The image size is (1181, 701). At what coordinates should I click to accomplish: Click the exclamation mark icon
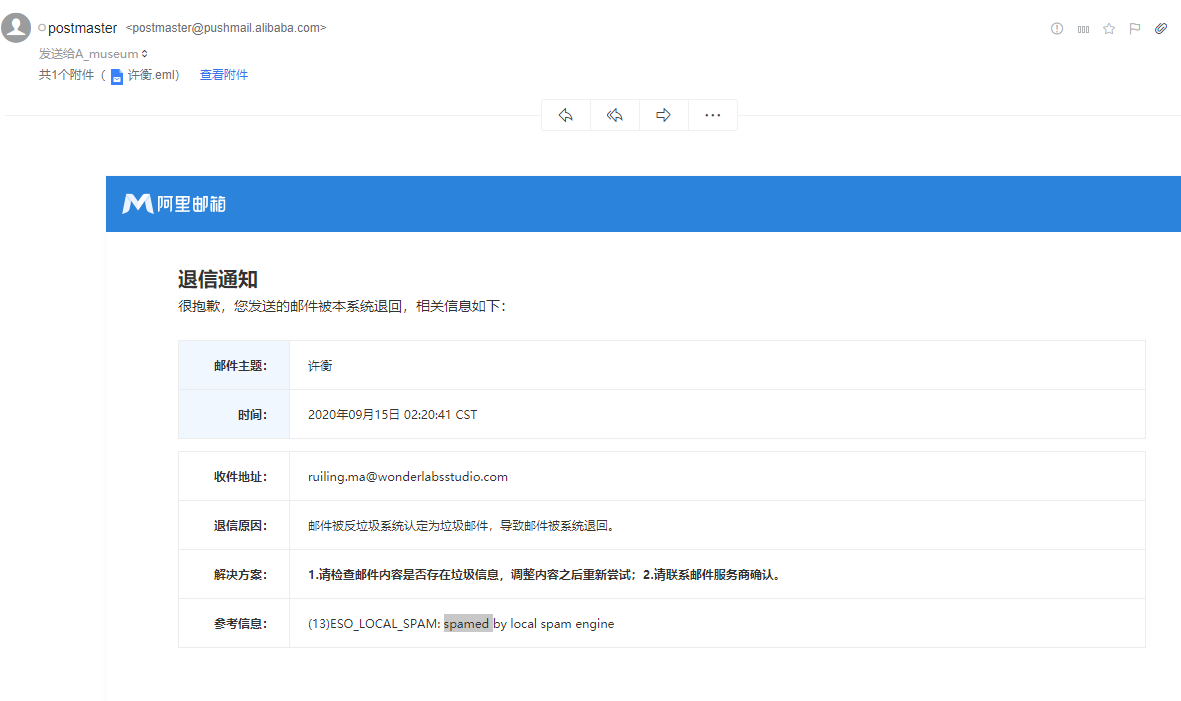click(x=1057, y=29)
